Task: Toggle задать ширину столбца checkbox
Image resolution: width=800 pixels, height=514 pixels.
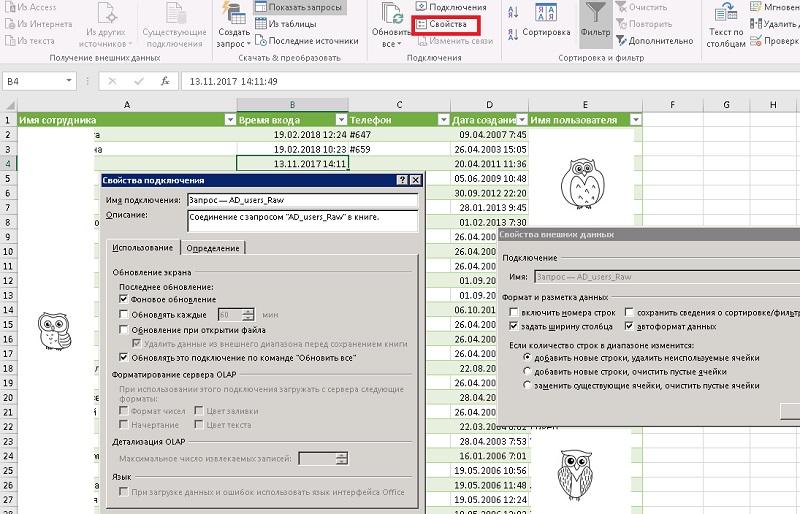Action: [x=514, y=326]
